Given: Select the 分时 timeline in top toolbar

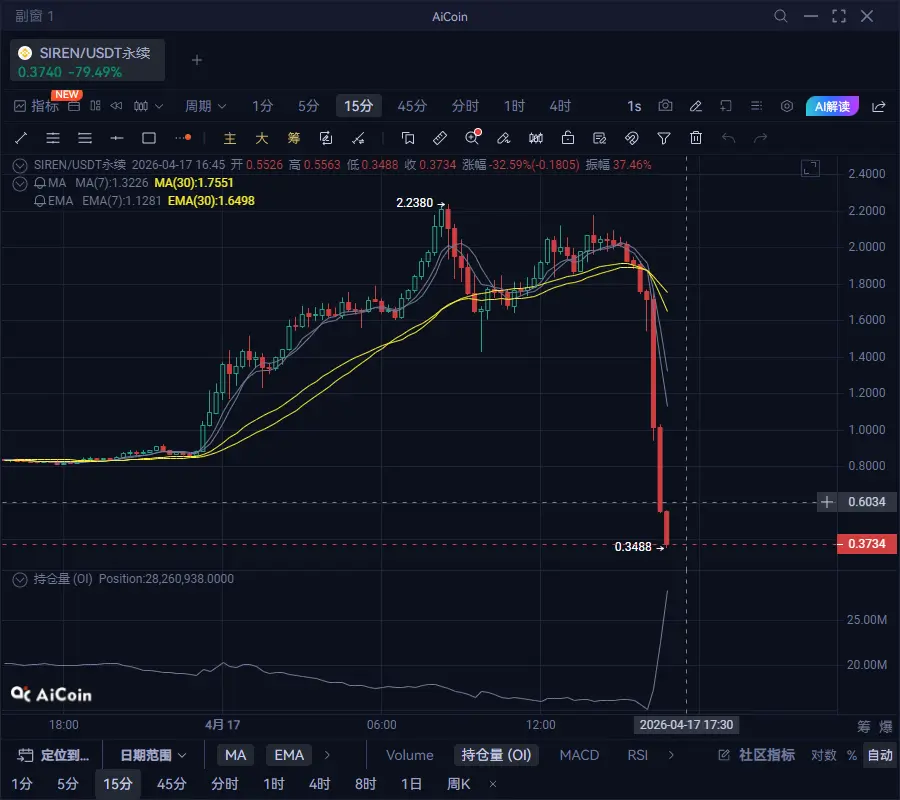Looking at the screenshot, I should coord(465,106).
